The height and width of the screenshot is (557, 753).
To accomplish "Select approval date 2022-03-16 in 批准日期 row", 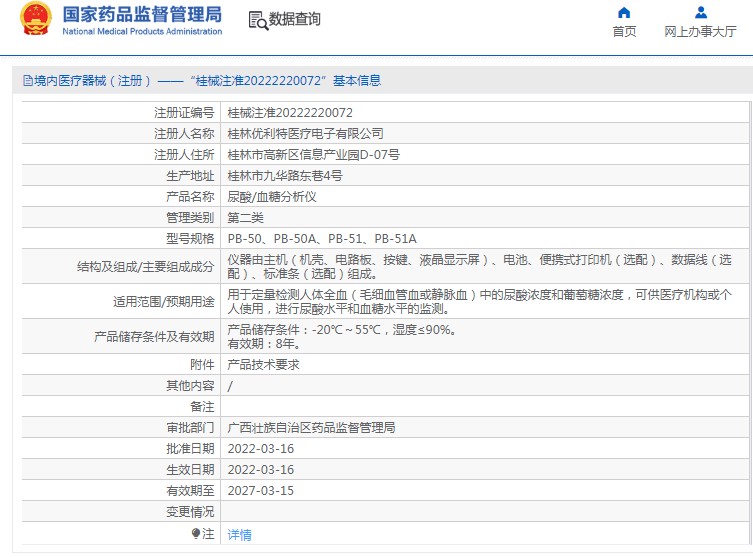I will tap(261, 449).
